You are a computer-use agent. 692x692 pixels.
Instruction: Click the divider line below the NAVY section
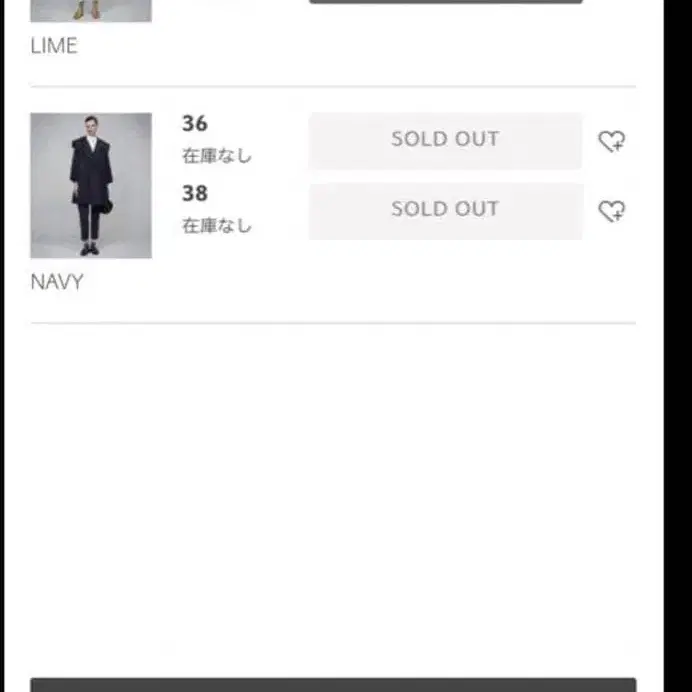333,323
